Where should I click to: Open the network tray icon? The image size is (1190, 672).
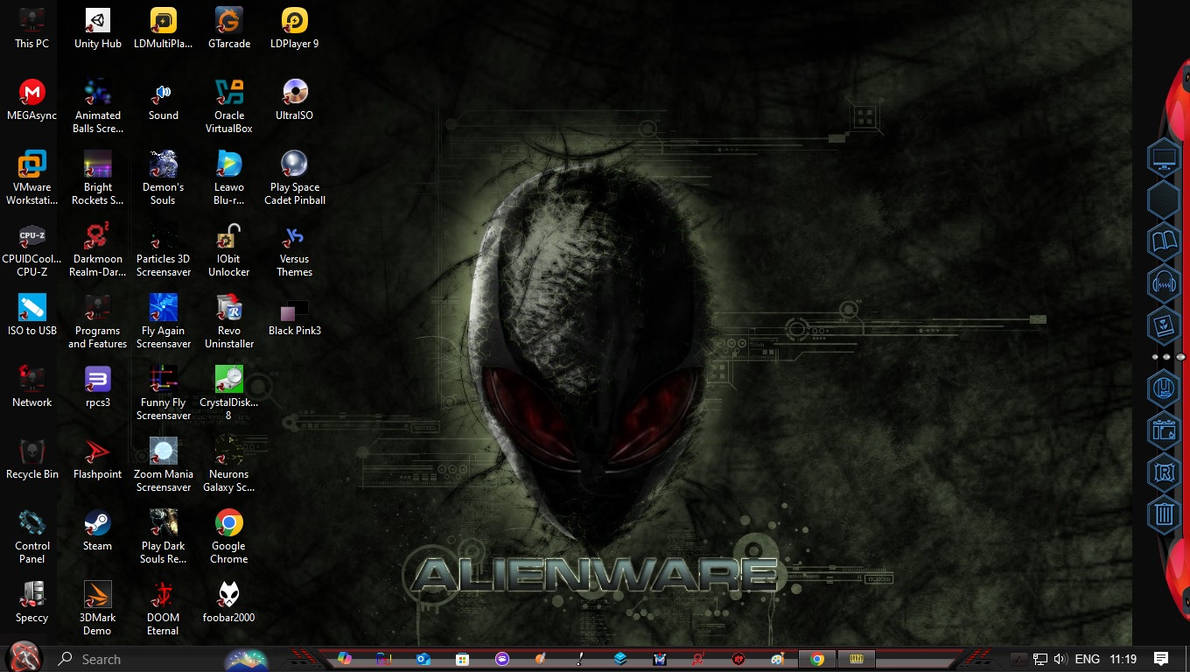point(1040,658)
